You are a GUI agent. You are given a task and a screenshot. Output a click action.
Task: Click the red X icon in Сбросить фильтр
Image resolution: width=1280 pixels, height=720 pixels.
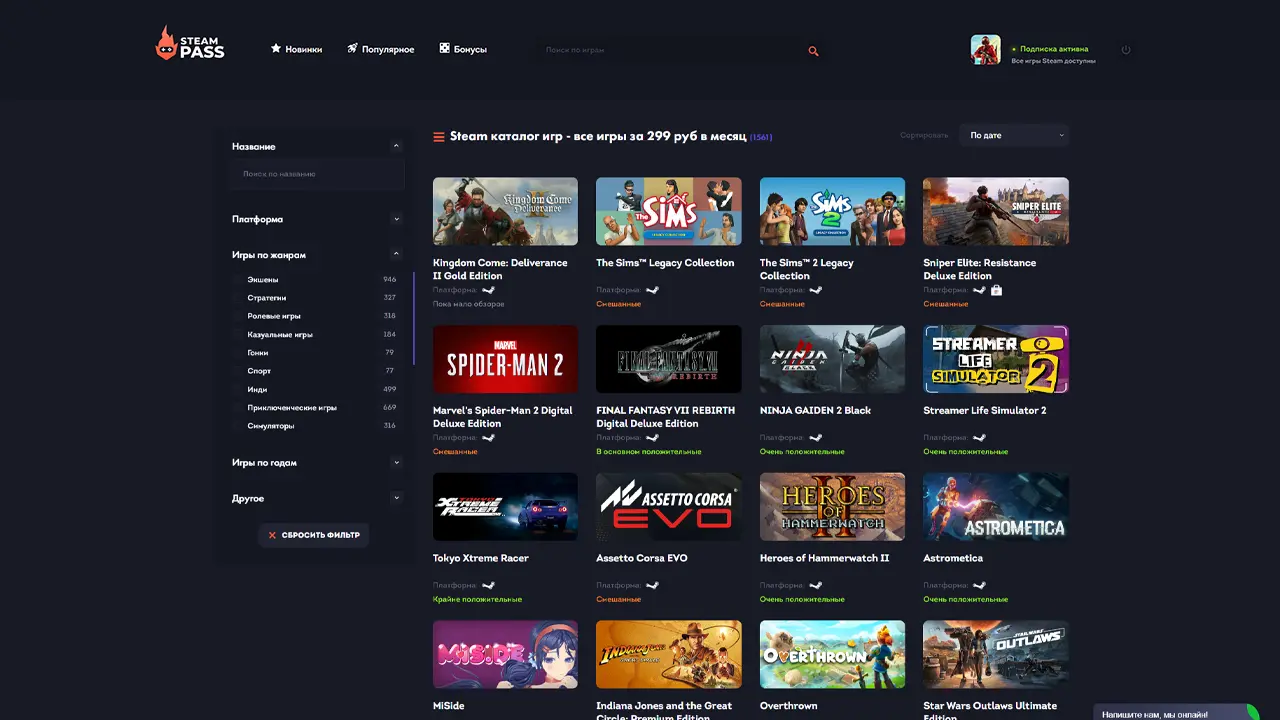272,535
